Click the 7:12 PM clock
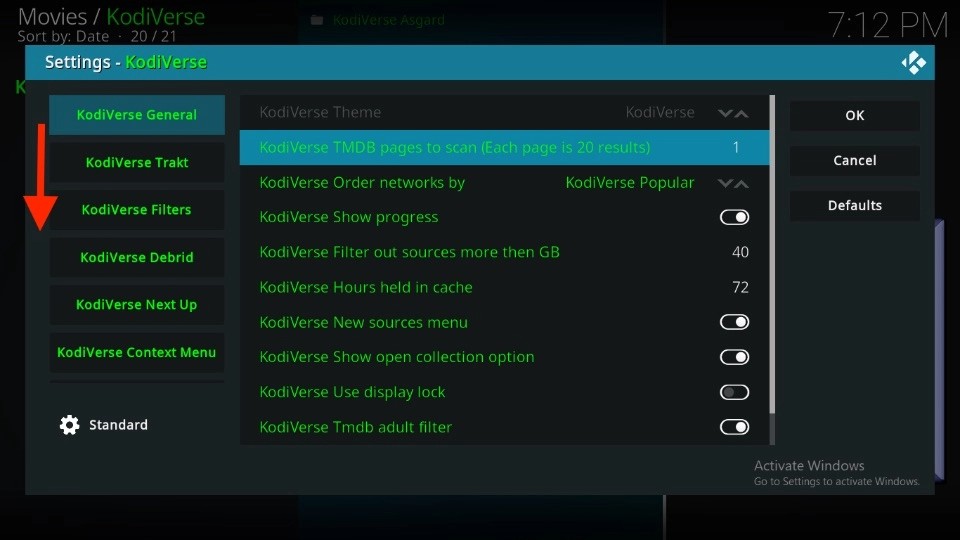The height and width of the screenshot is (540, 960). pyautogui.click(x=888, y=26)
